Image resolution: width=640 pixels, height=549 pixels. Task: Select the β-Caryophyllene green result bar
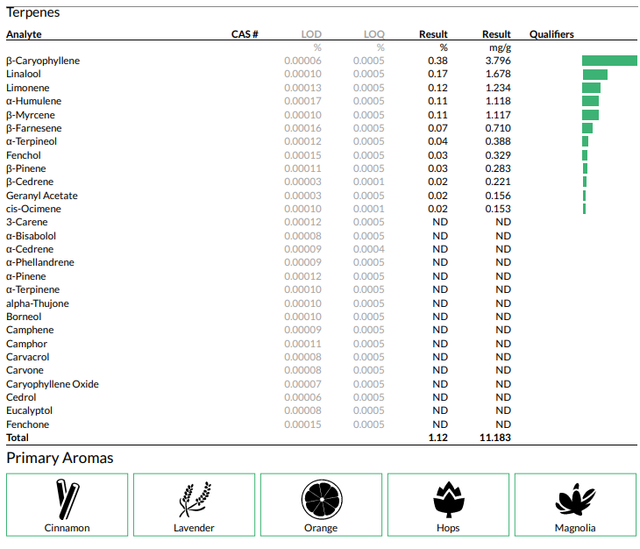pos(609,60)
